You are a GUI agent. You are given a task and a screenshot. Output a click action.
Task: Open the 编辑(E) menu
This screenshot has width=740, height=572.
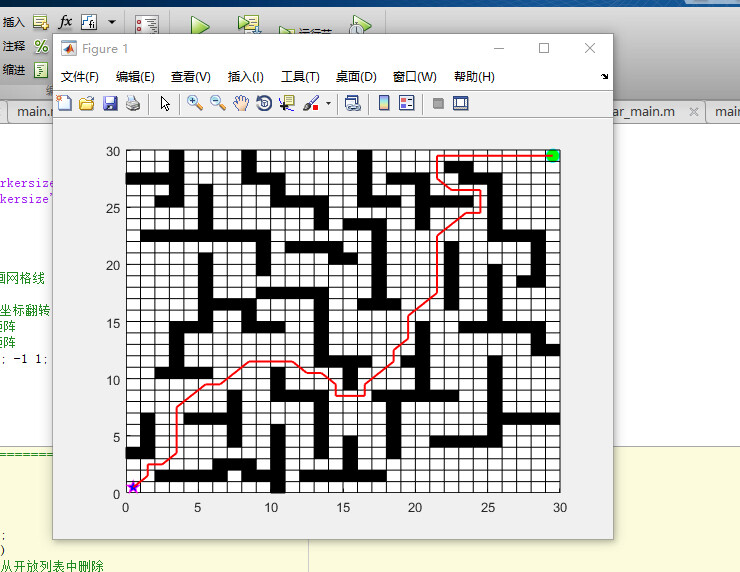pos(135,76)
